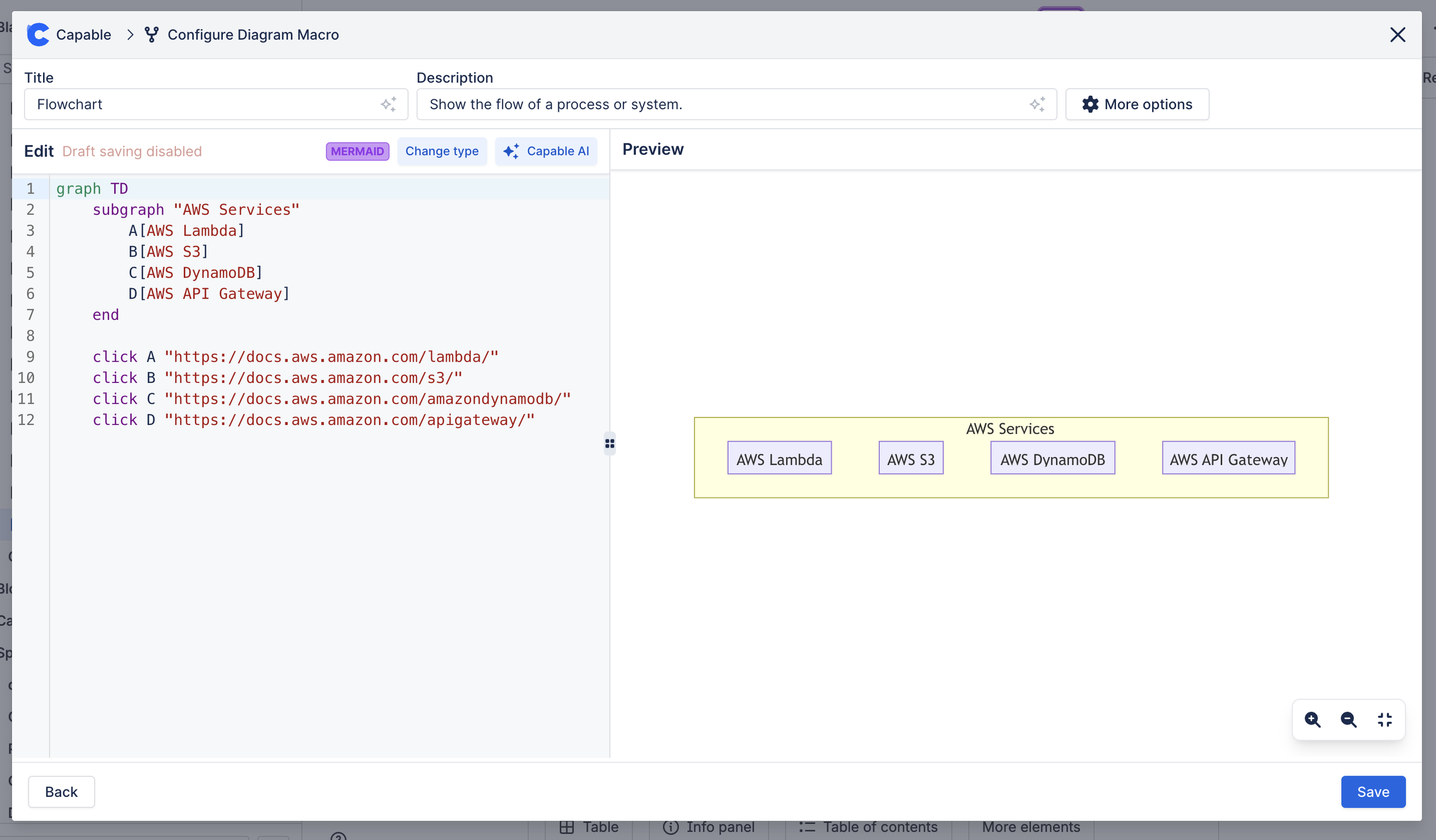Image resolution: width=1436 pixels, height=840 pixels.
Task: Click the click C amazondynamodb URL line
Action: tap(332, 399)
